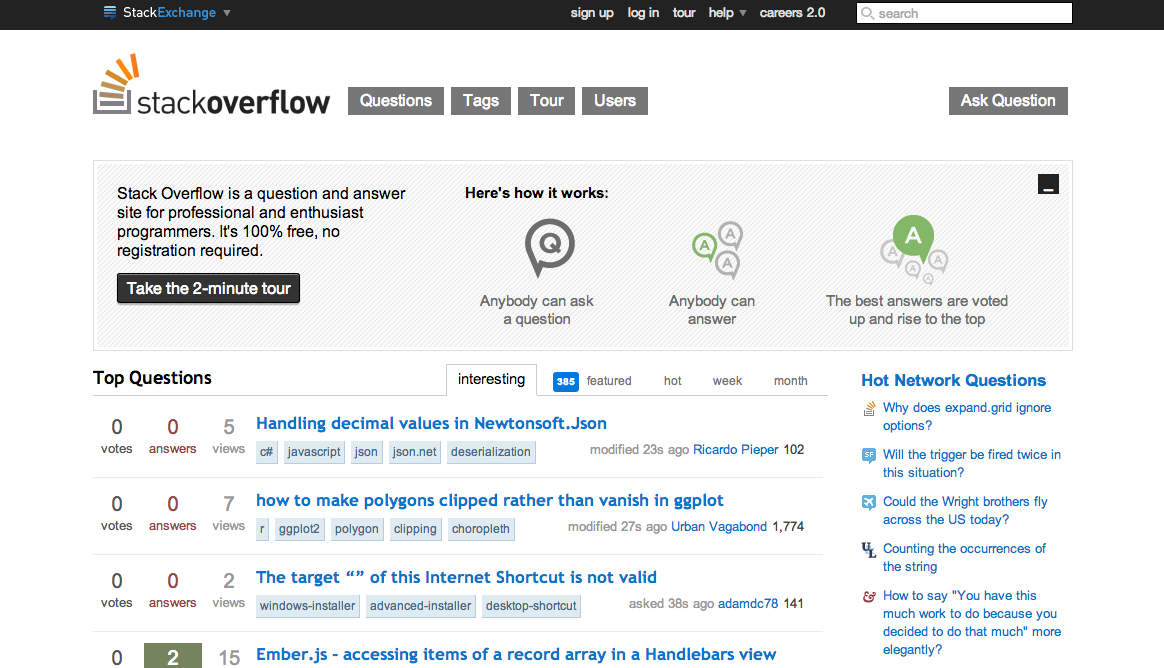The width and height of the screenshot is (1164, 668).
Task: Collapse the intro banner with minimize button
Action: click(1048, 184)
